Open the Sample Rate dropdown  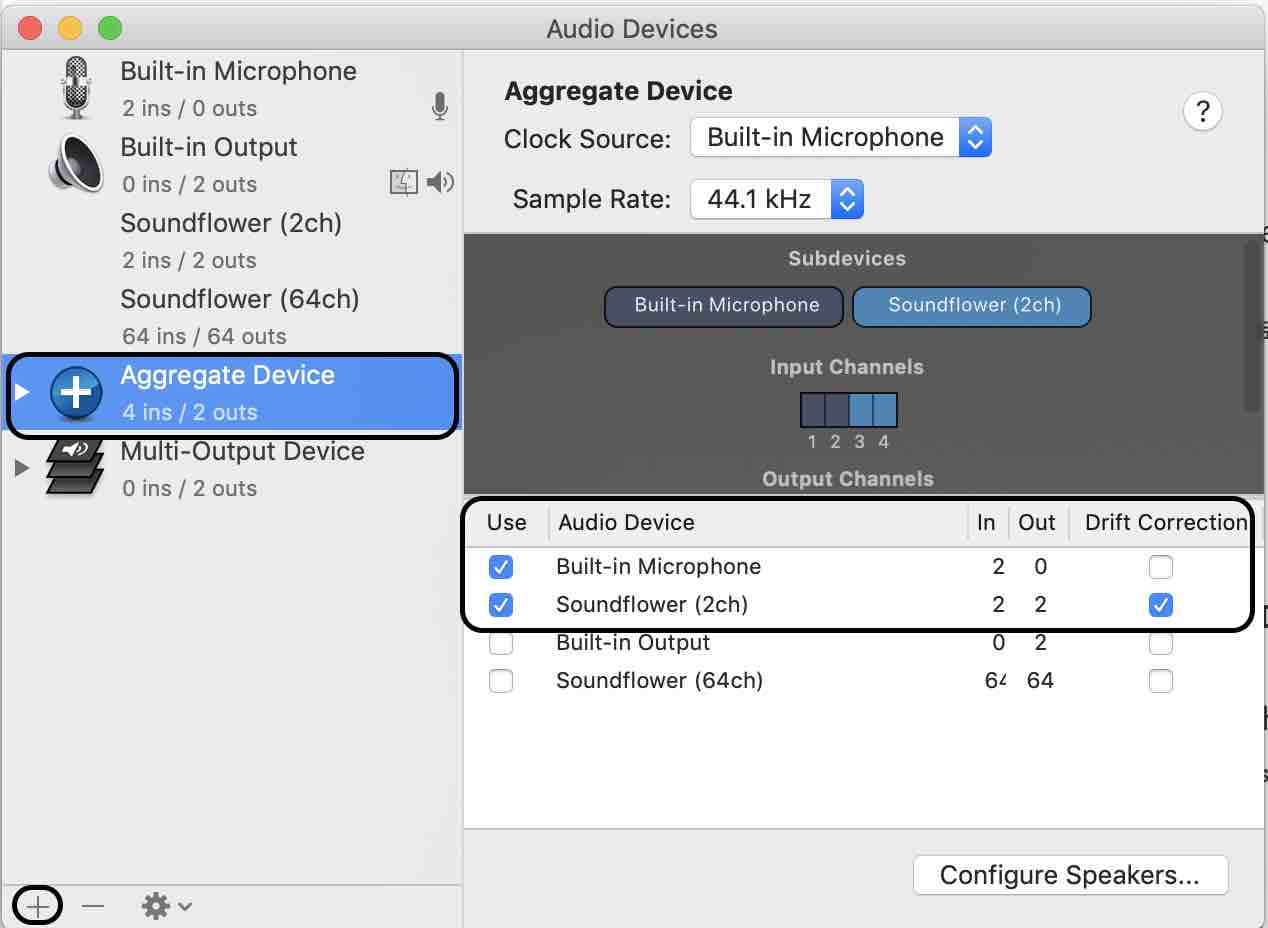776,199
